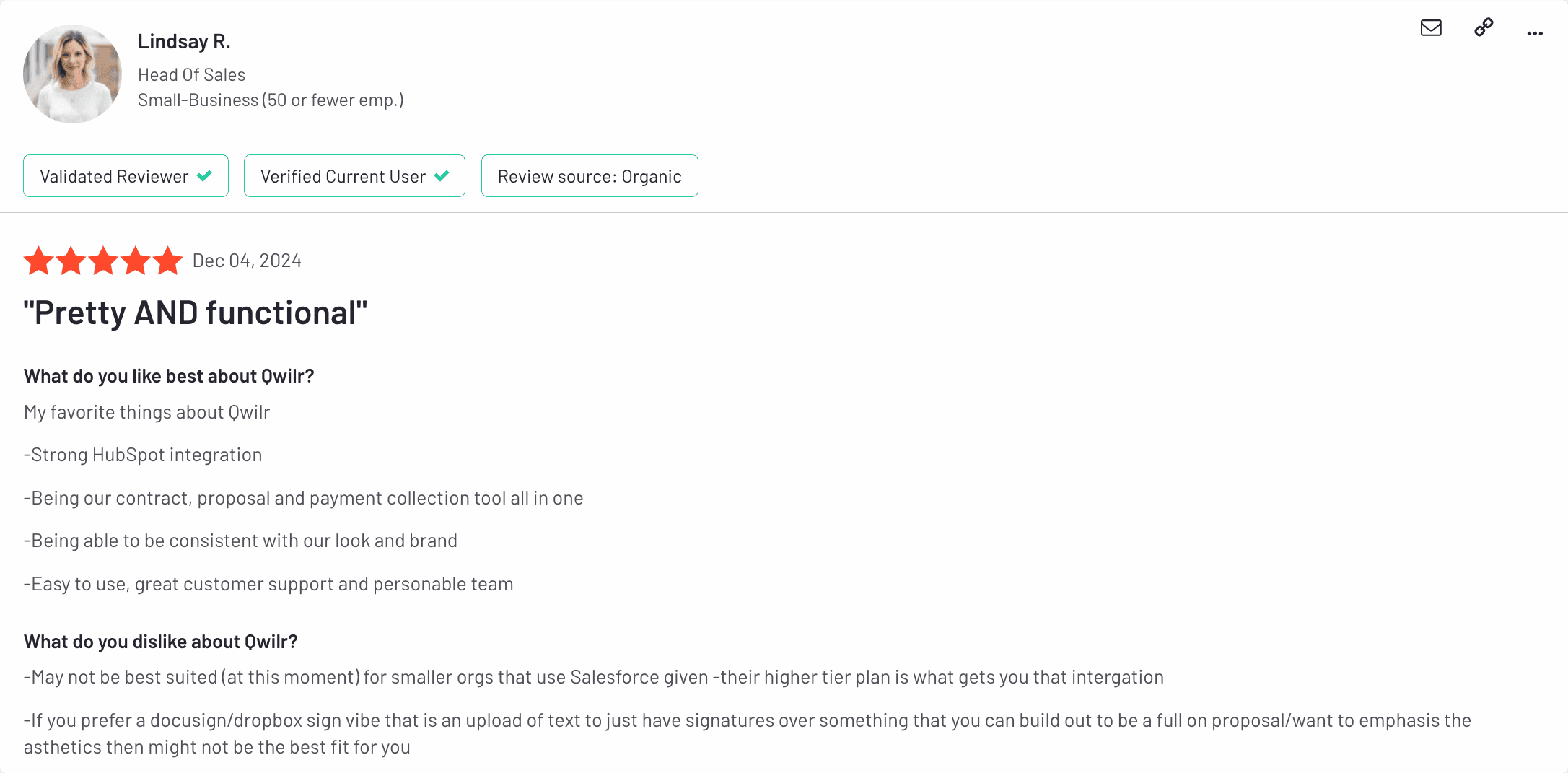Click the Head Of Sales job title
Viewport: 1568px width, 773px height.
tap(191, 75)
